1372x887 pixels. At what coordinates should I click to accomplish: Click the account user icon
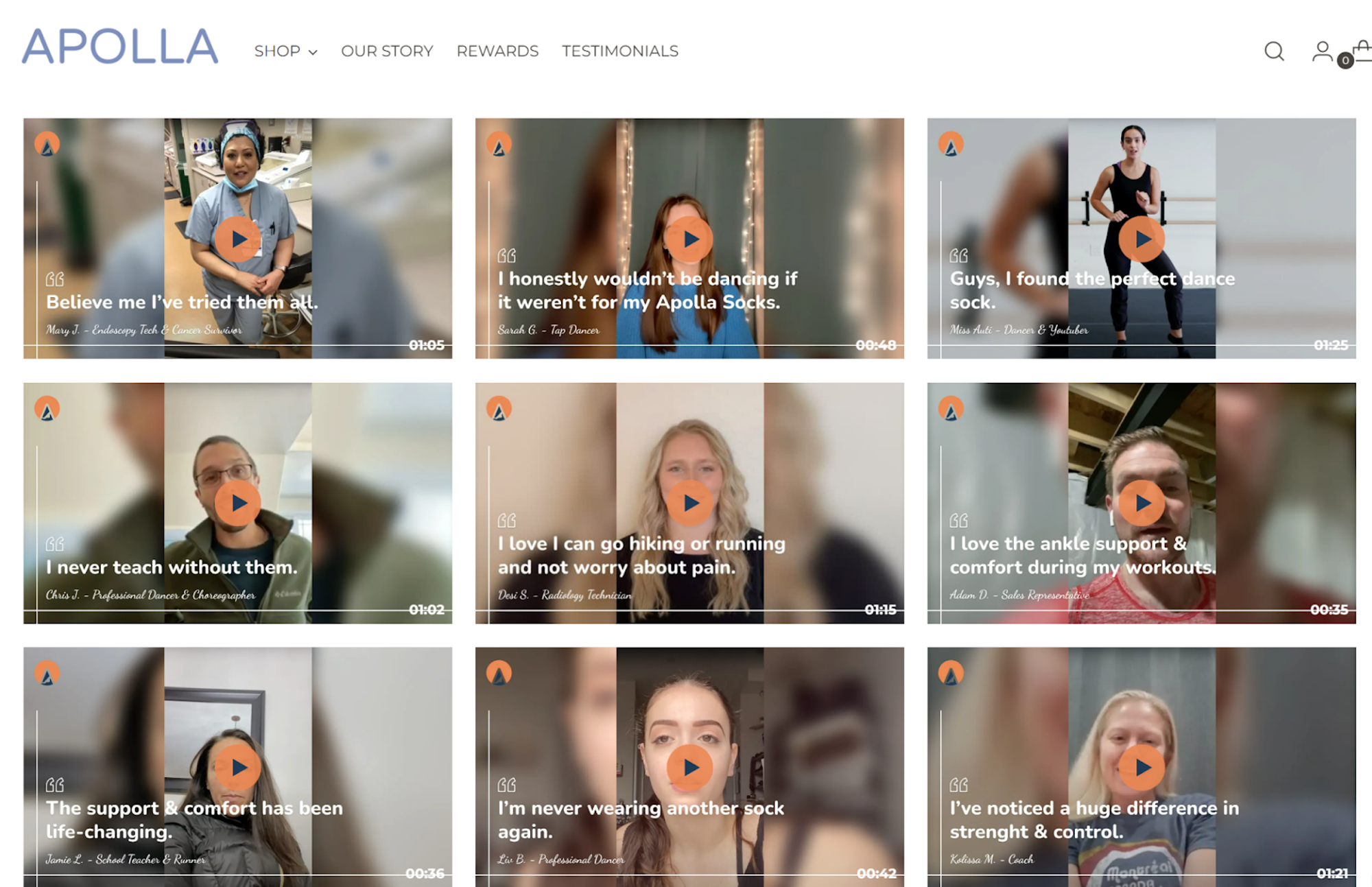coord(1321,51)
